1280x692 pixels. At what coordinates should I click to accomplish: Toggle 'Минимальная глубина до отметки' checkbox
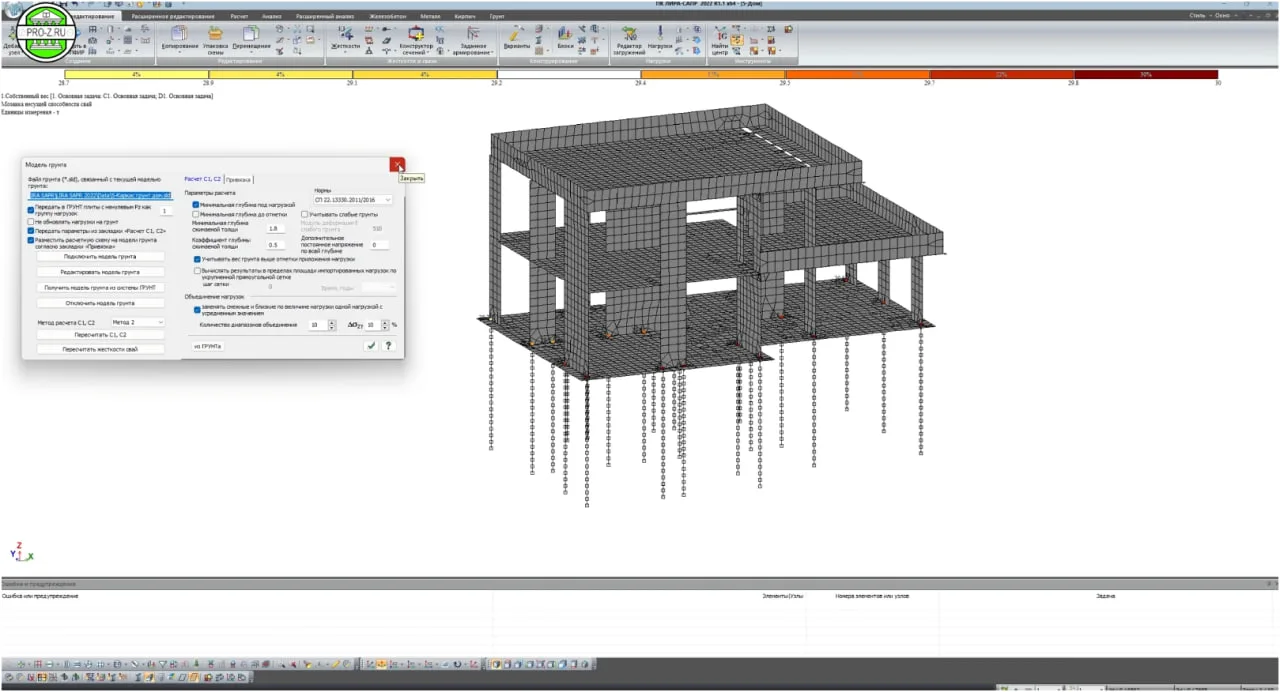coord(196,214)
